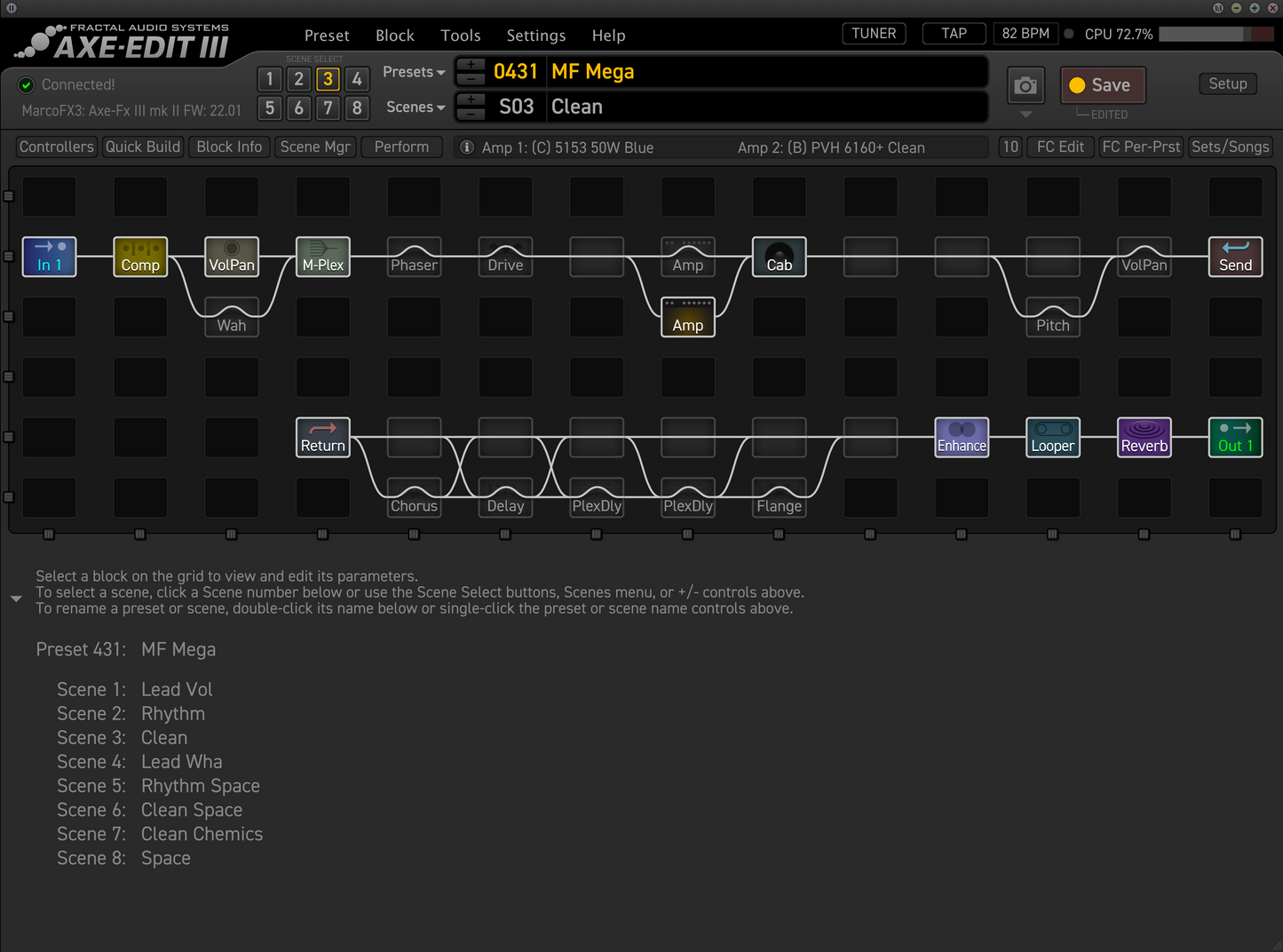Select the M-Plex multiplexer block
This screenshot has height=952, width=1283.
(x=323, y=257)
